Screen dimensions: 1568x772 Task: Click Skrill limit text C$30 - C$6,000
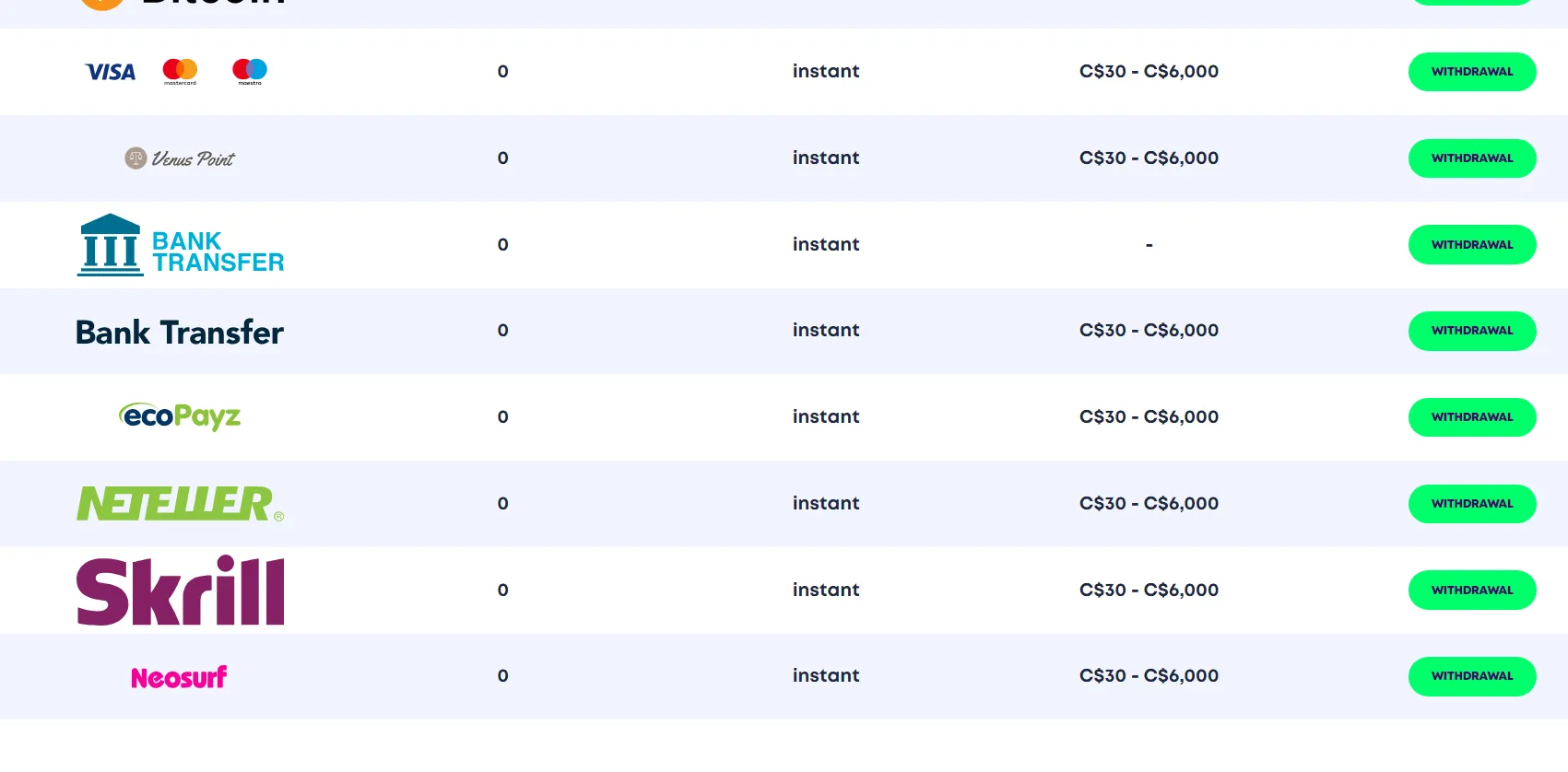[x=1149, y=591]
